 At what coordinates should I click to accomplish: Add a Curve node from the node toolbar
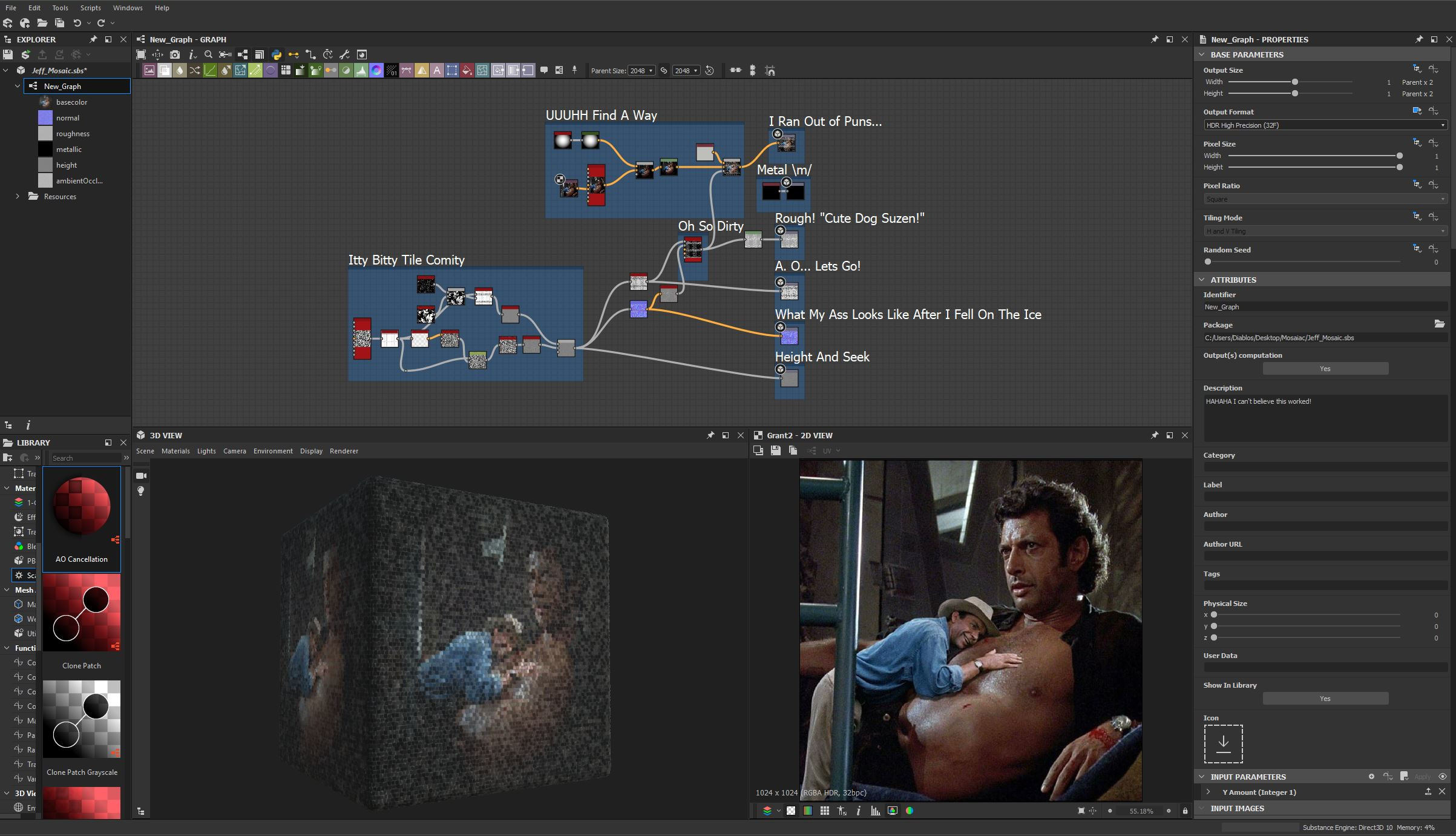click(x=209, y=70)
